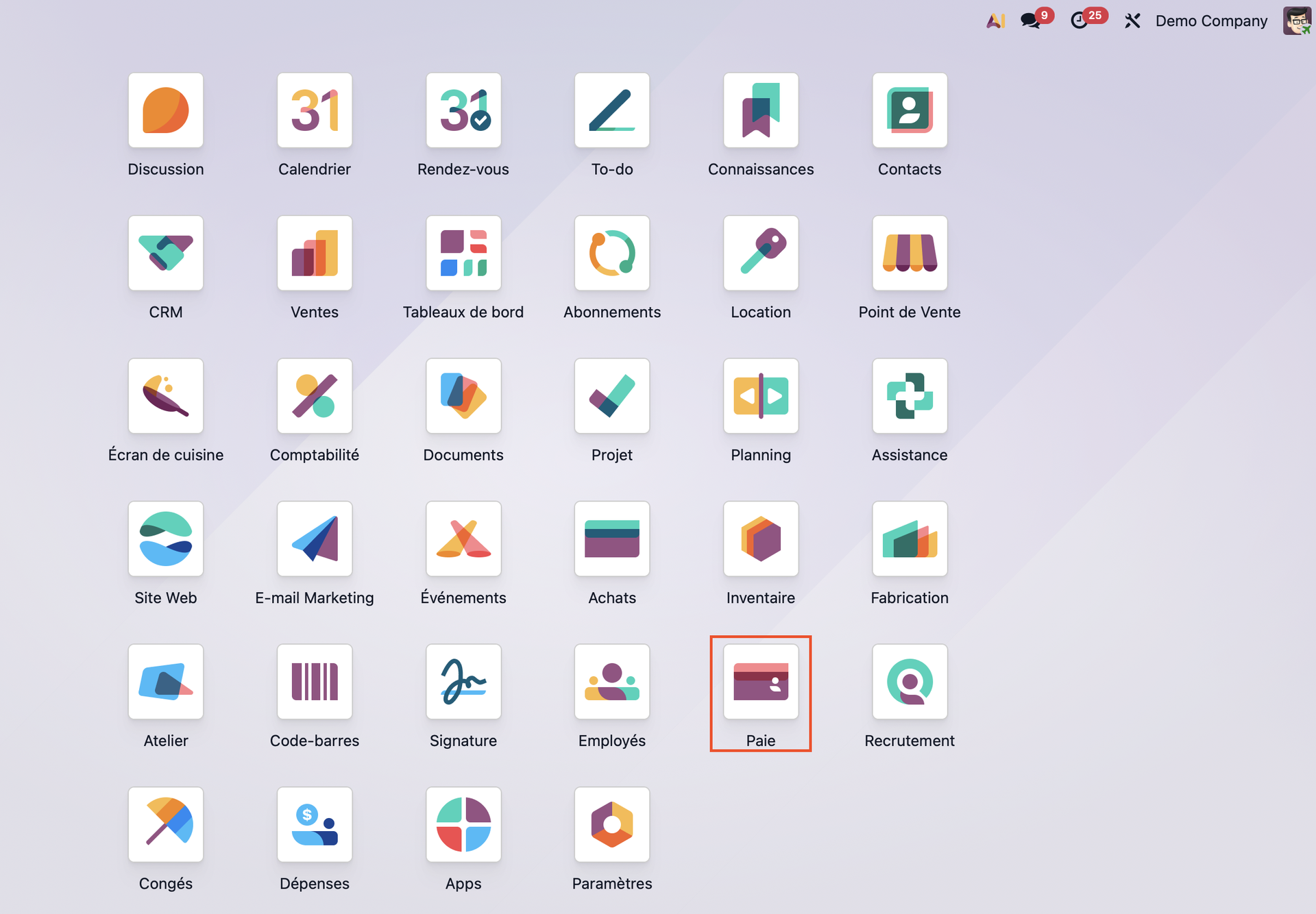Open the Écran de cuisine app
1316x914 pixels.
click(165, 396)
